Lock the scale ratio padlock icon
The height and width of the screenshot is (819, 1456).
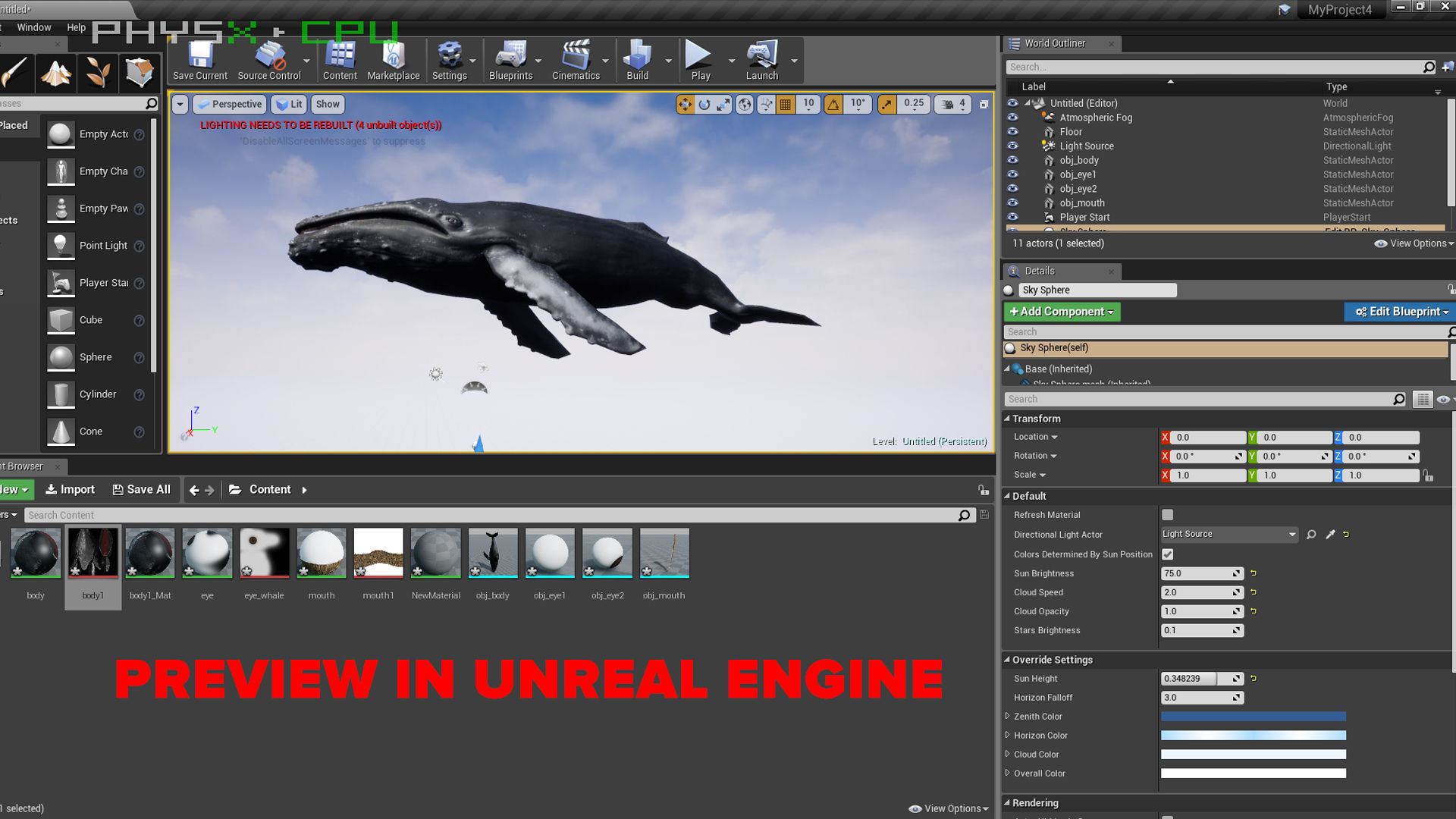1428,475
